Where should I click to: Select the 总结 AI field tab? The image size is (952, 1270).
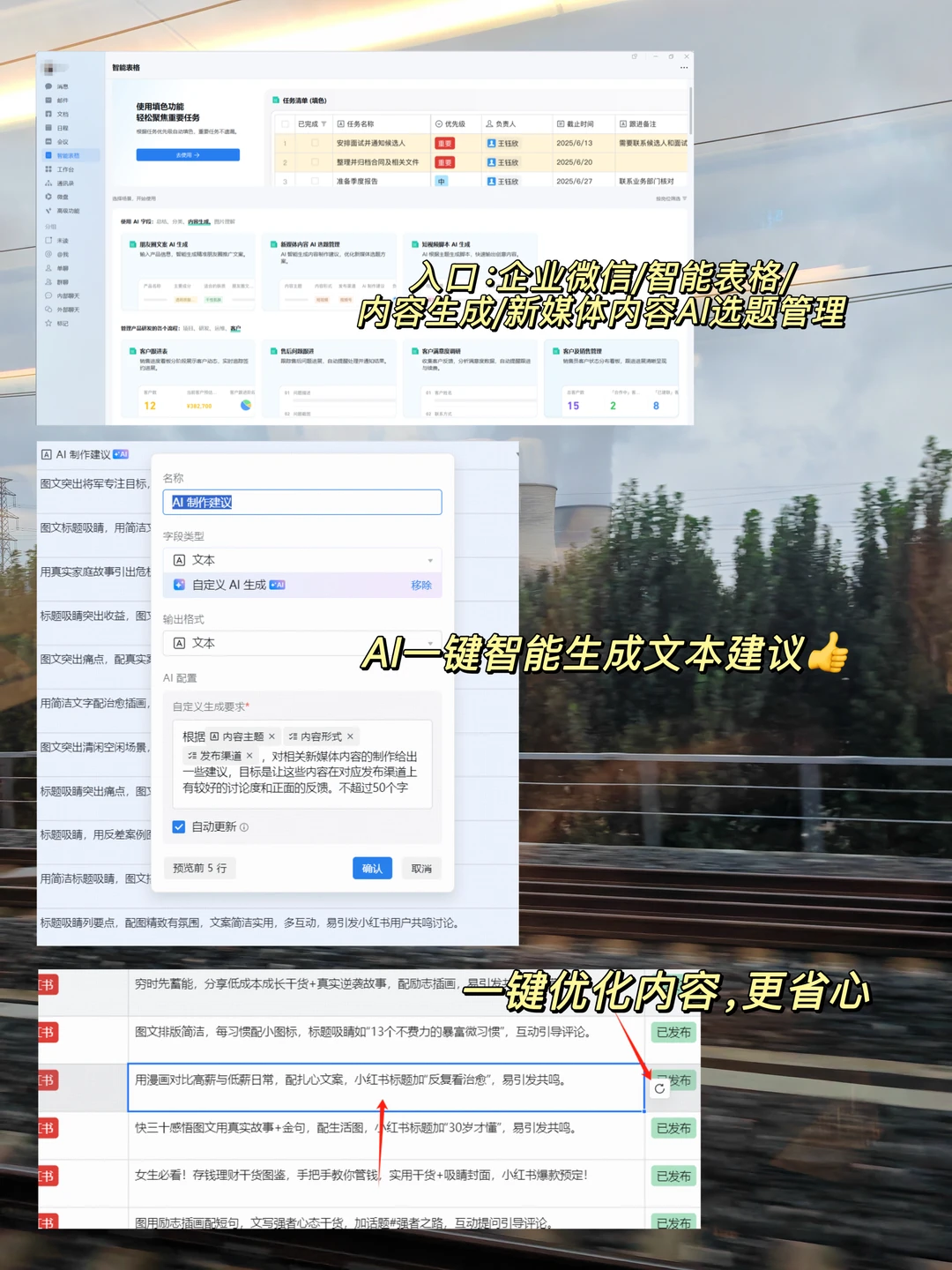coord(161,222)
